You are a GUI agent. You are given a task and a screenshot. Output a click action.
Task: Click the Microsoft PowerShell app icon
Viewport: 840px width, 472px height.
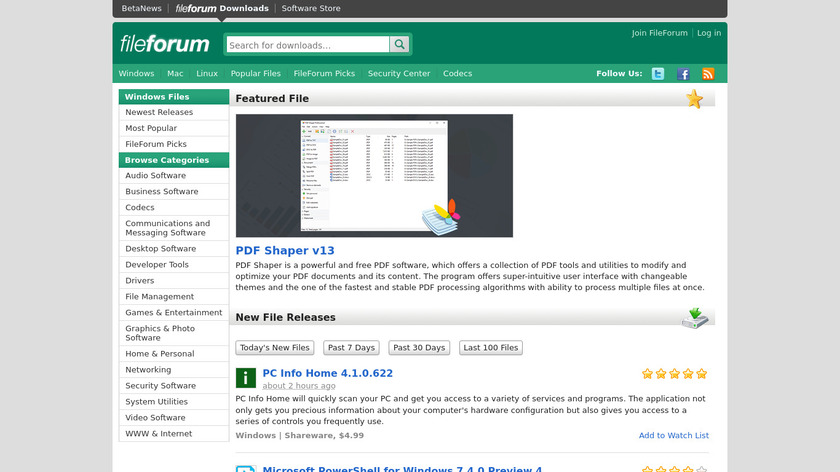tap(246, 469)
